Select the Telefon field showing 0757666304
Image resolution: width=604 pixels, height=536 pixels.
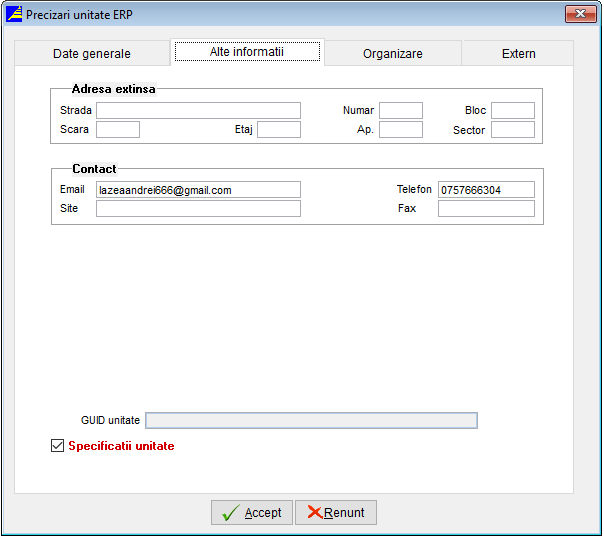[x=486, y=190]
